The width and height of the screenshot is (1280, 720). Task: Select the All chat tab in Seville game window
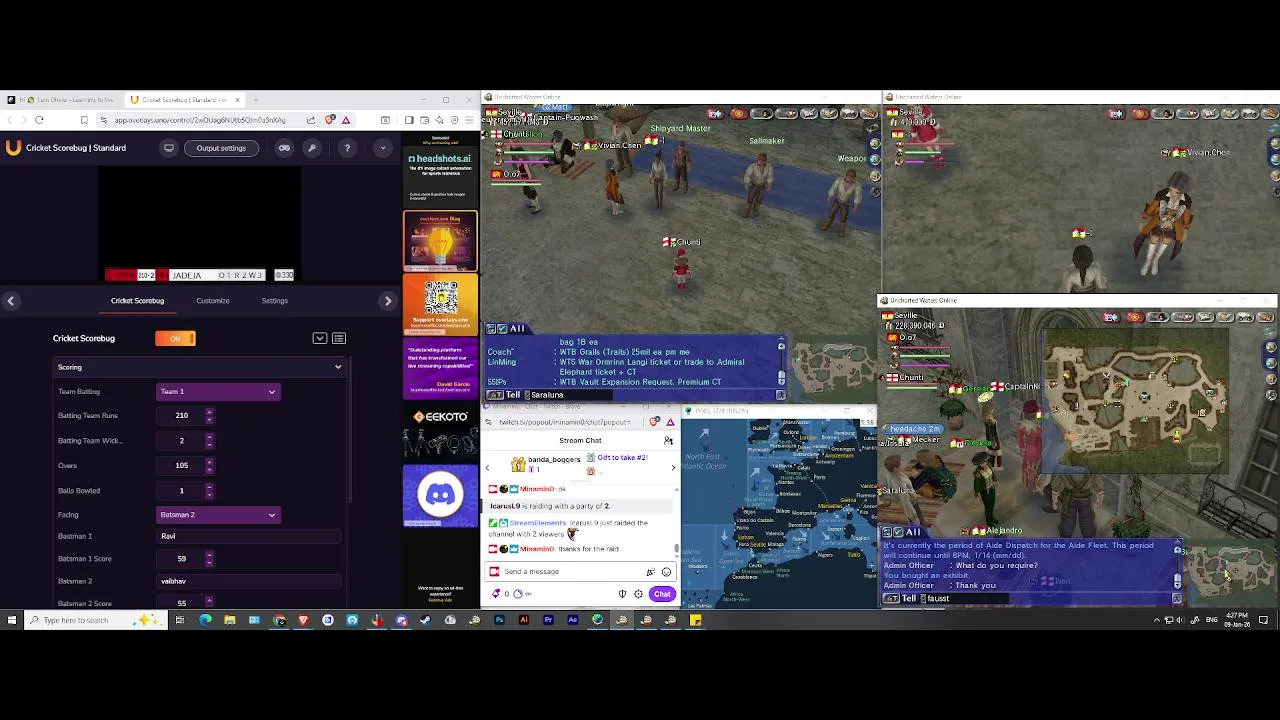tap(517, 329)
